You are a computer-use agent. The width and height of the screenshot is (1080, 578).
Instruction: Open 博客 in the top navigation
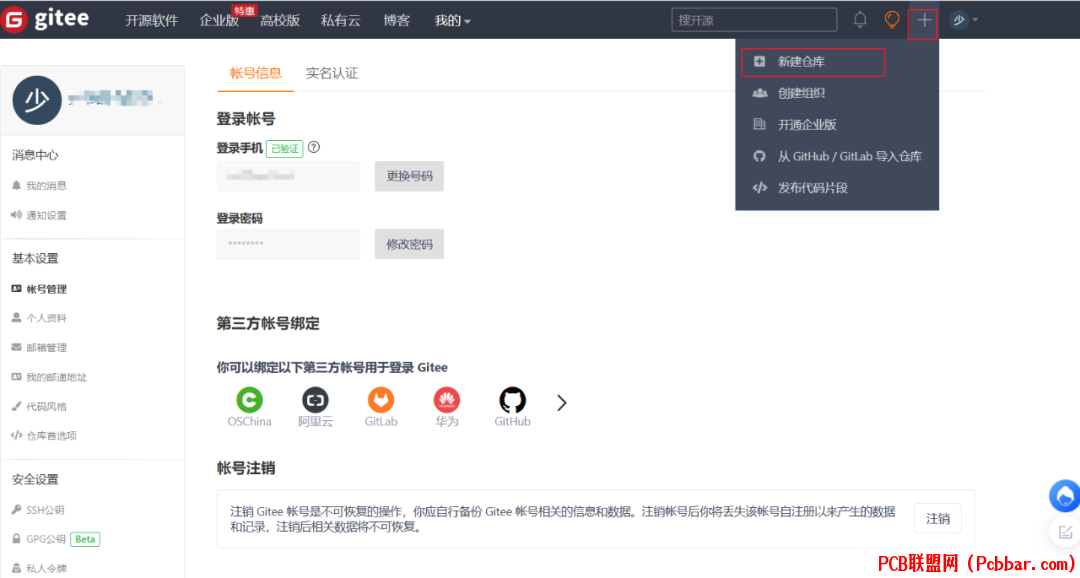(x=397, y=21)
